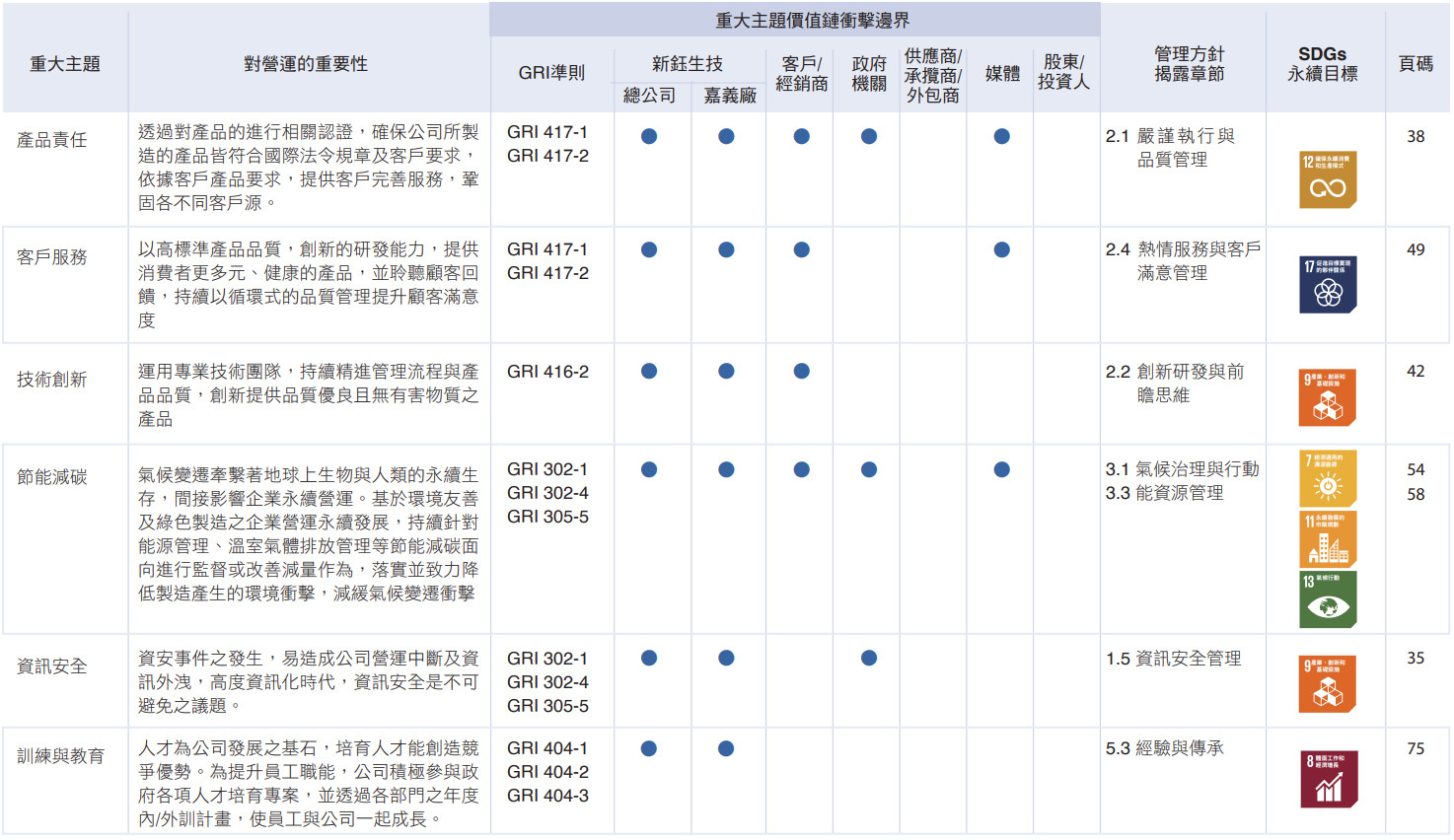This screenshot has height=840, width=1454.
Task: Select SDG 9 icon in 資訊安全 row
Action: pos(1328,684)
